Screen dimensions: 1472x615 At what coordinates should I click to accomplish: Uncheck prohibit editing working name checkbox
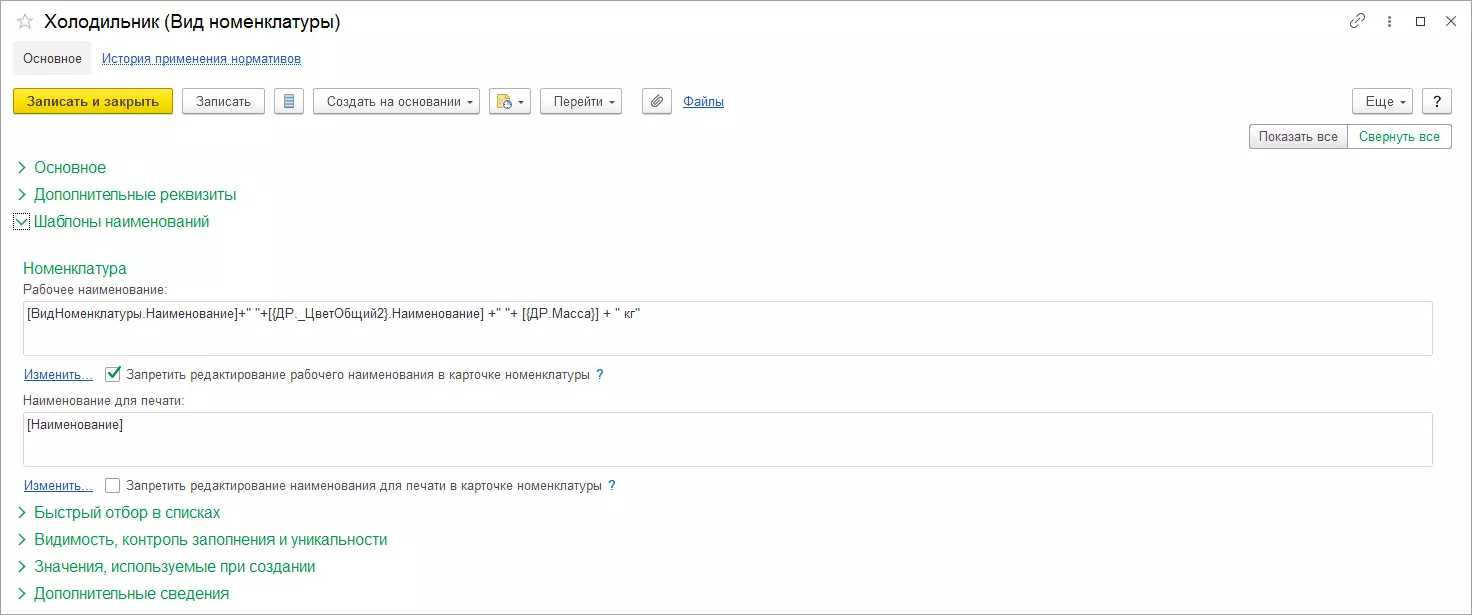click(x=113, y=375)
